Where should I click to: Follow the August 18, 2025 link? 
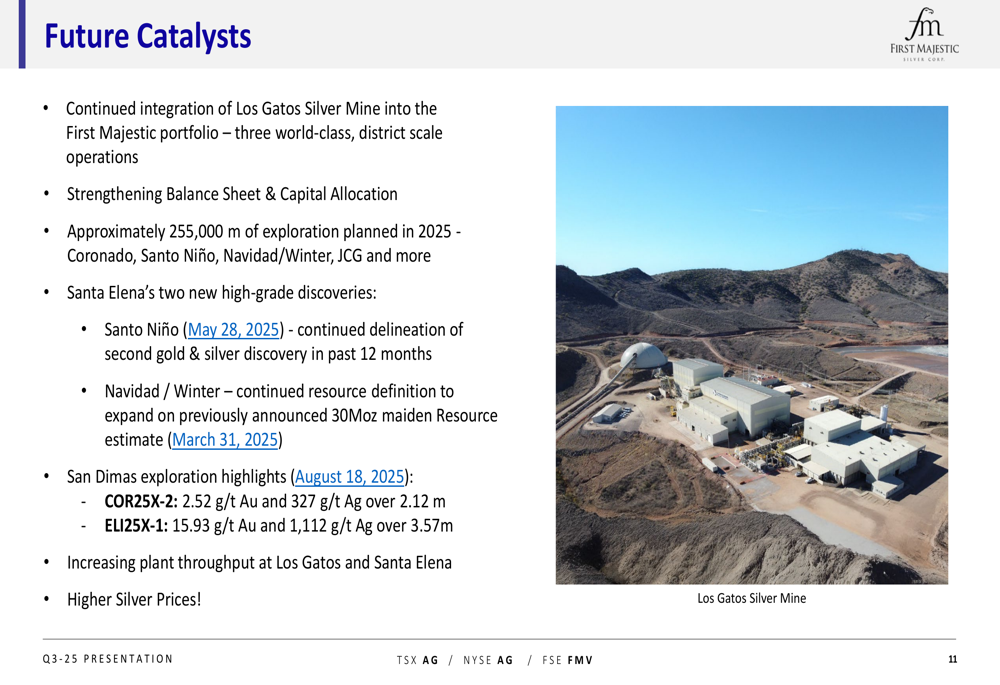click(350, 477)
